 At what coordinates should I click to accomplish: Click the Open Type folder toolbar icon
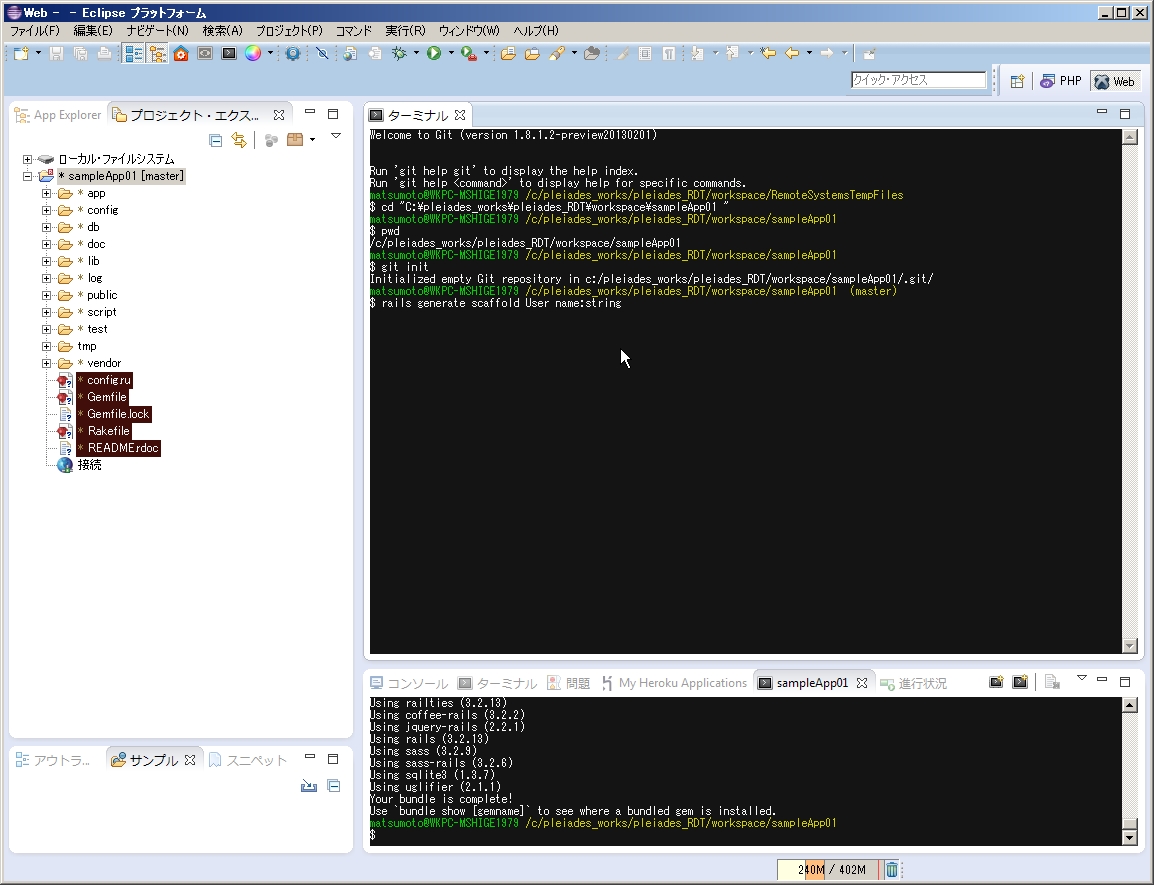point(508,53)
